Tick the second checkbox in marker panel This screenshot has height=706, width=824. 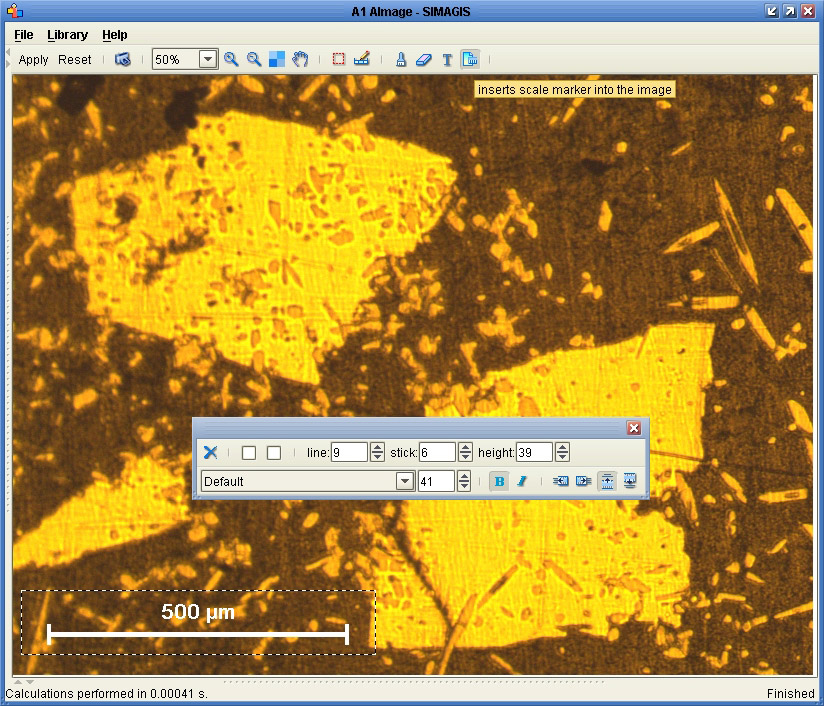tap(274, 453)
